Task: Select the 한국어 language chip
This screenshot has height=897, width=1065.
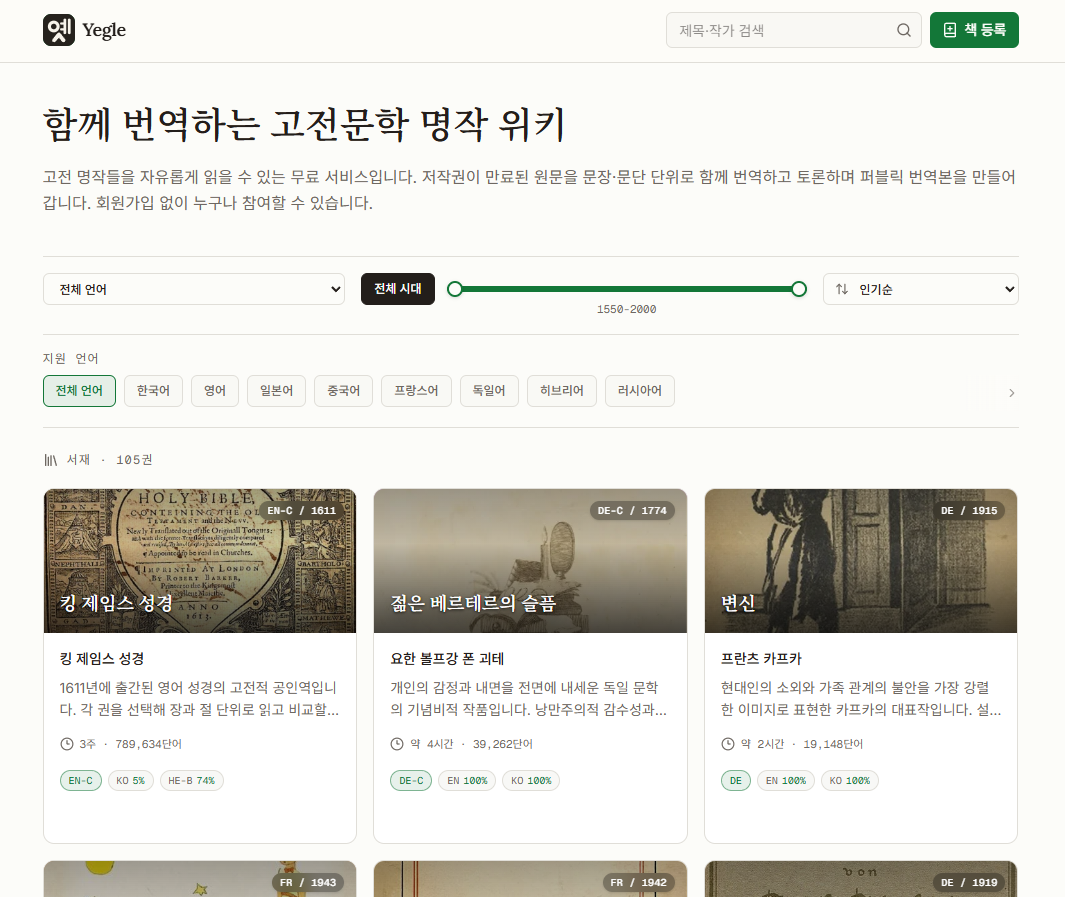Action: coord(153,391)
